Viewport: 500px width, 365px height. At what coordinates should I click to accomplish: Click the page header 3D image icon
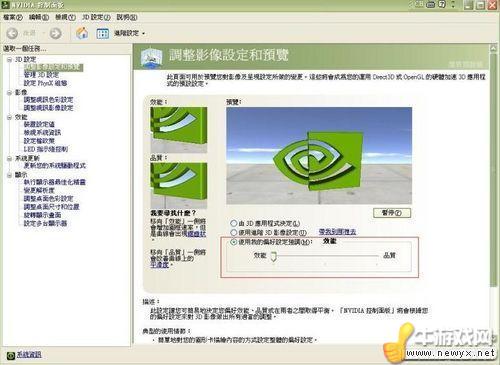point(151,57)
